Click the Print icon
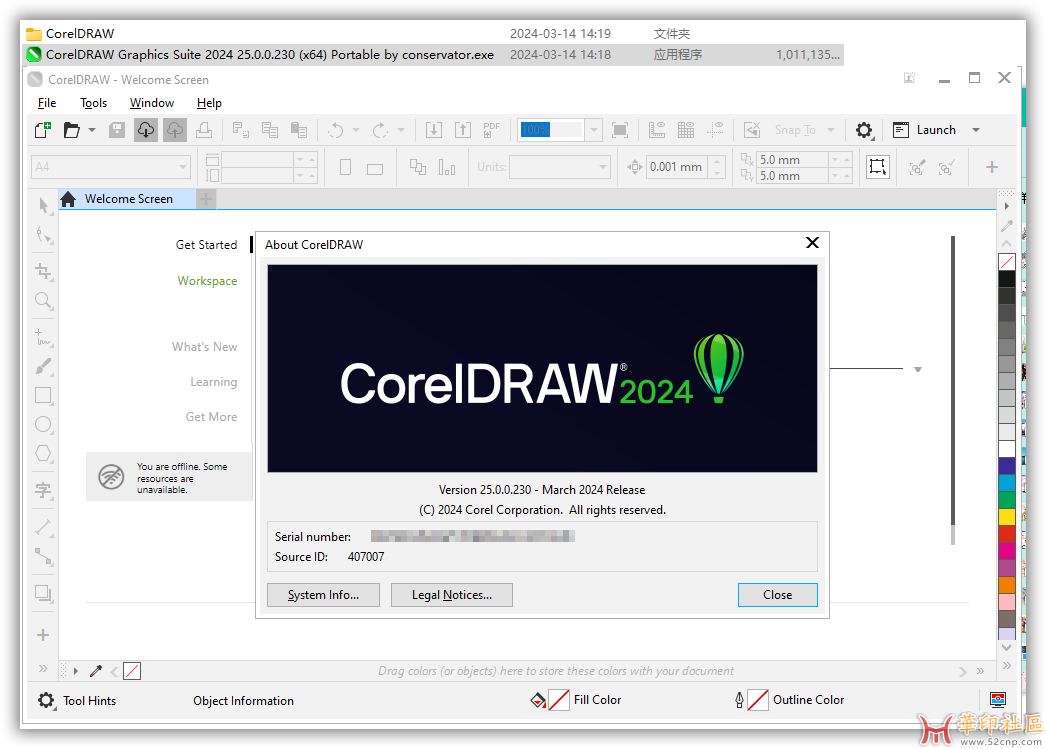 [204, 130]
